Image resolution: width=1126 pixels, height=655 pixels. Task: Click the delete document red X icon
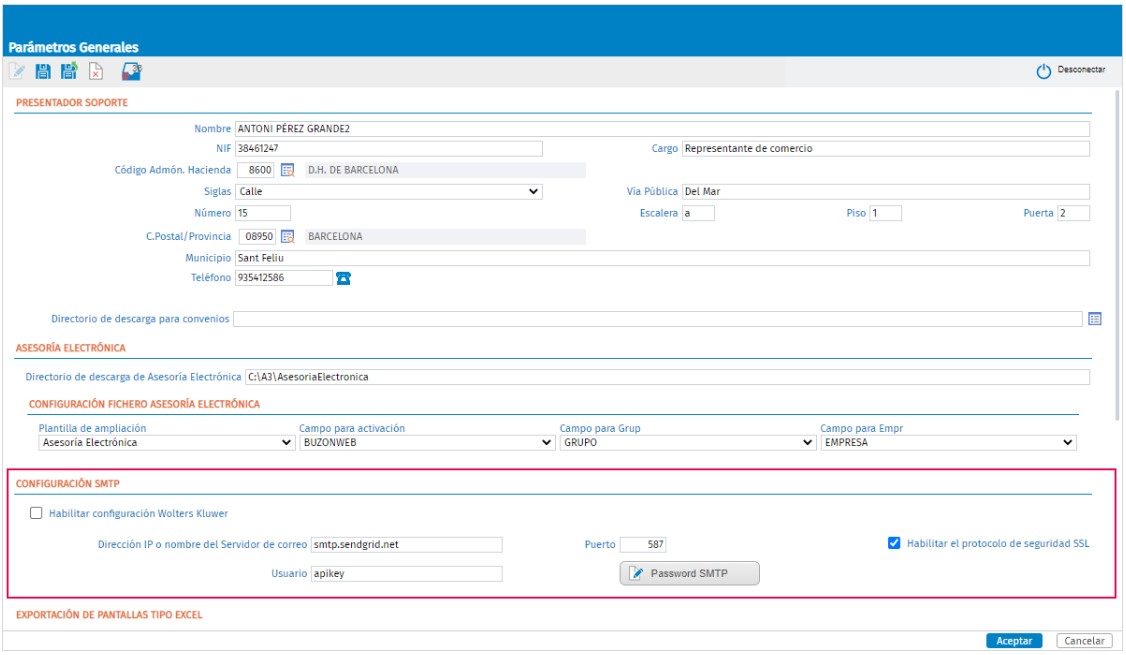tap(96, 71)
